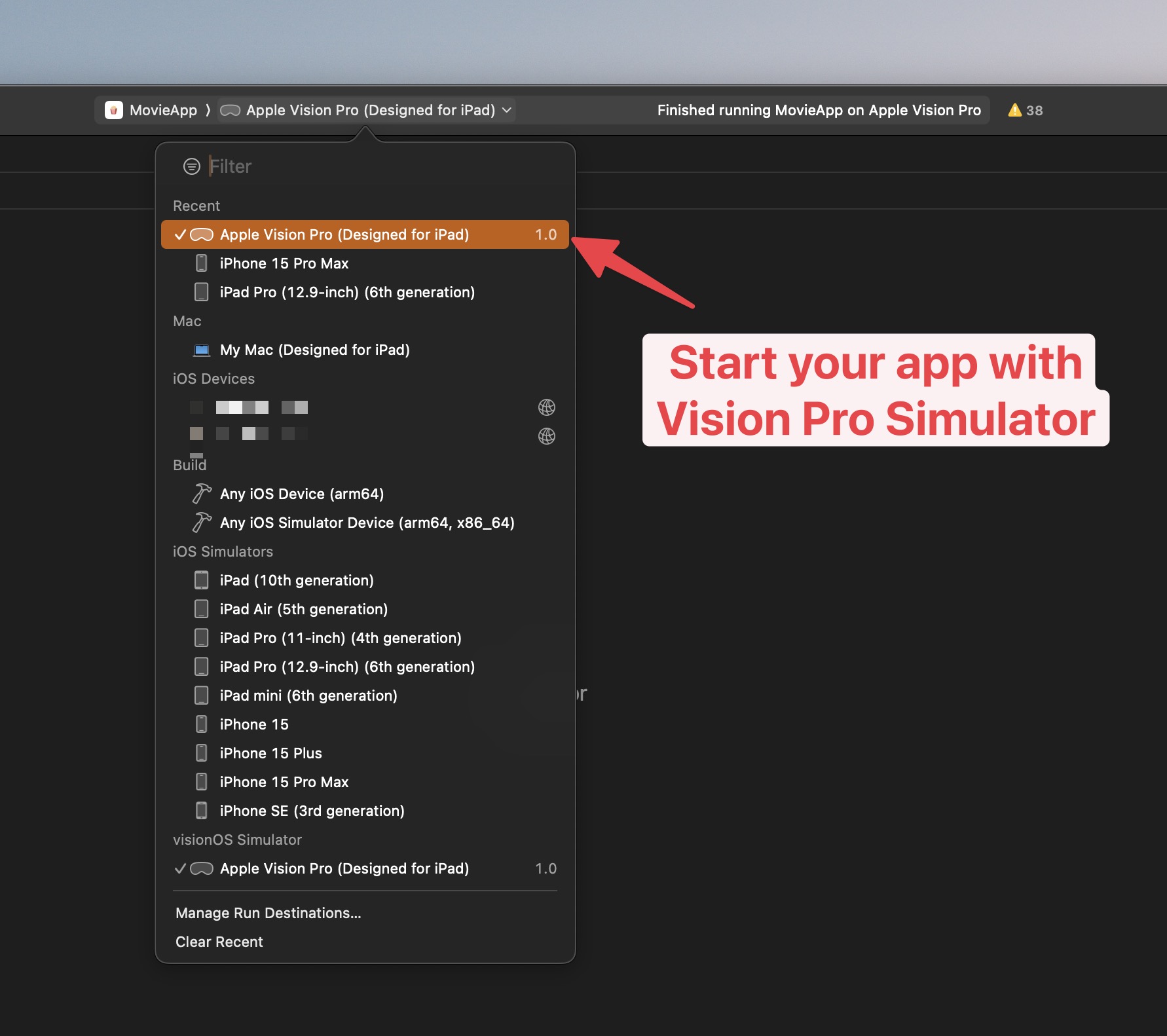Click the tablet icon beside iPad Air
The image size is (1167, 1036).
pyautogui.click(x=202, y=609)
